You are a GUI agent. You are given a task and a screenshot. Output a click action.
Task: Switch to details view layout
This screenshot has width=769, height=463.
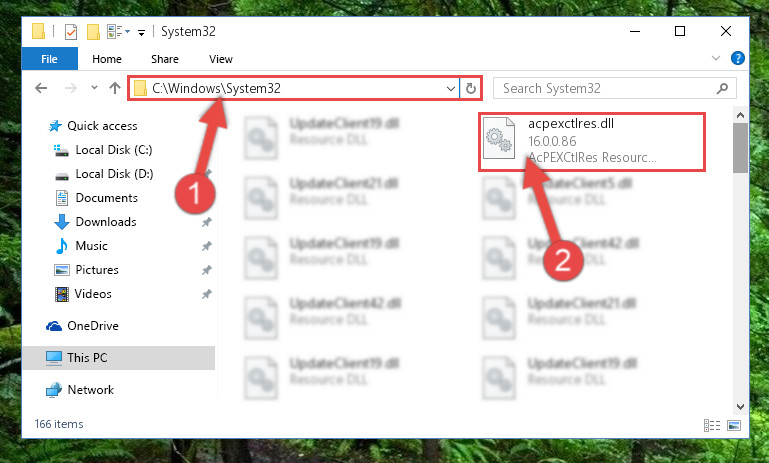pyautogui.click(x=712, y=425)
